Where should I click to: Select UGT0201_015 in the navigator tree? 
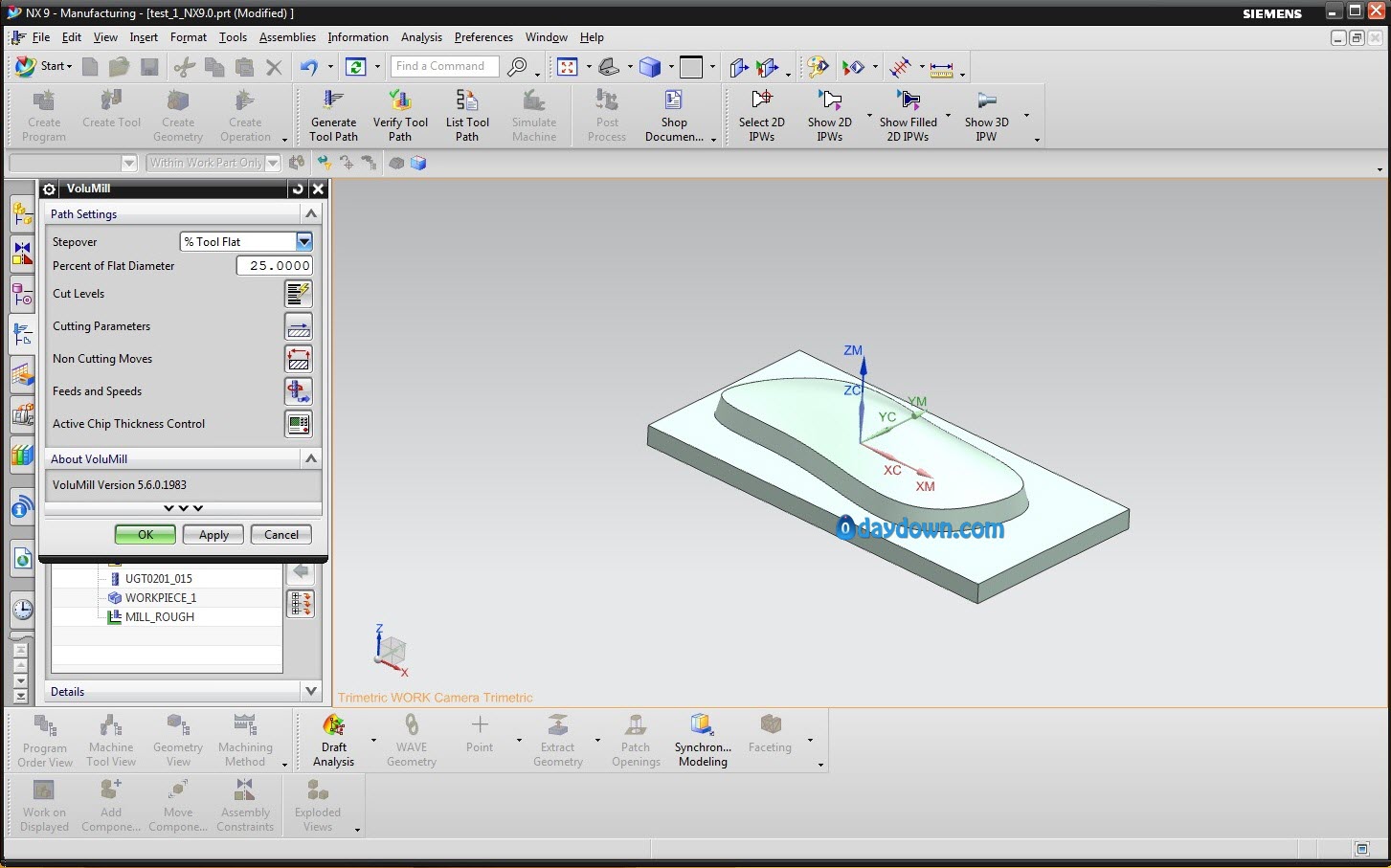point(159,579)
